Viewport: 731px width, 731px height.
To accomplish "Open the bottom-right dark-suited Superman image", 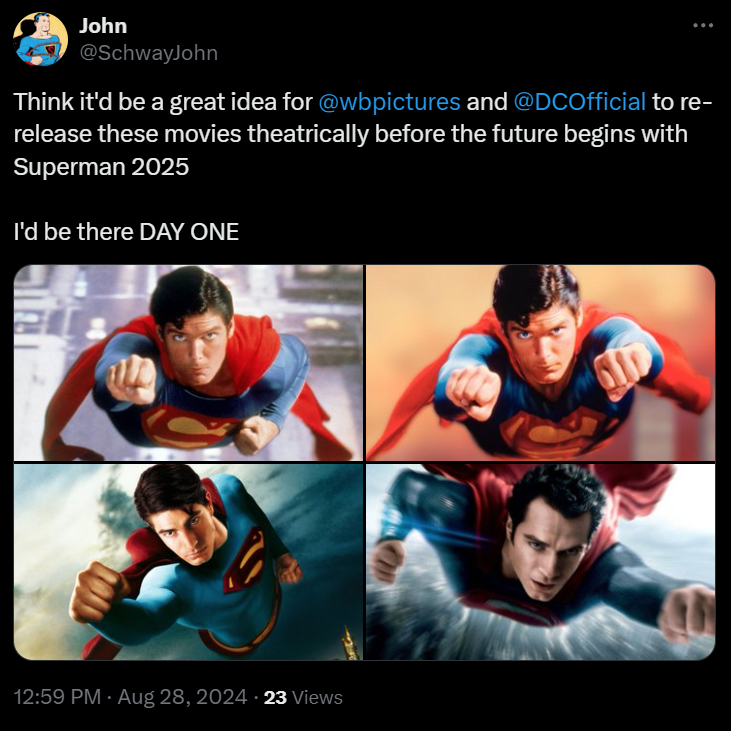I will pos(540,562).
